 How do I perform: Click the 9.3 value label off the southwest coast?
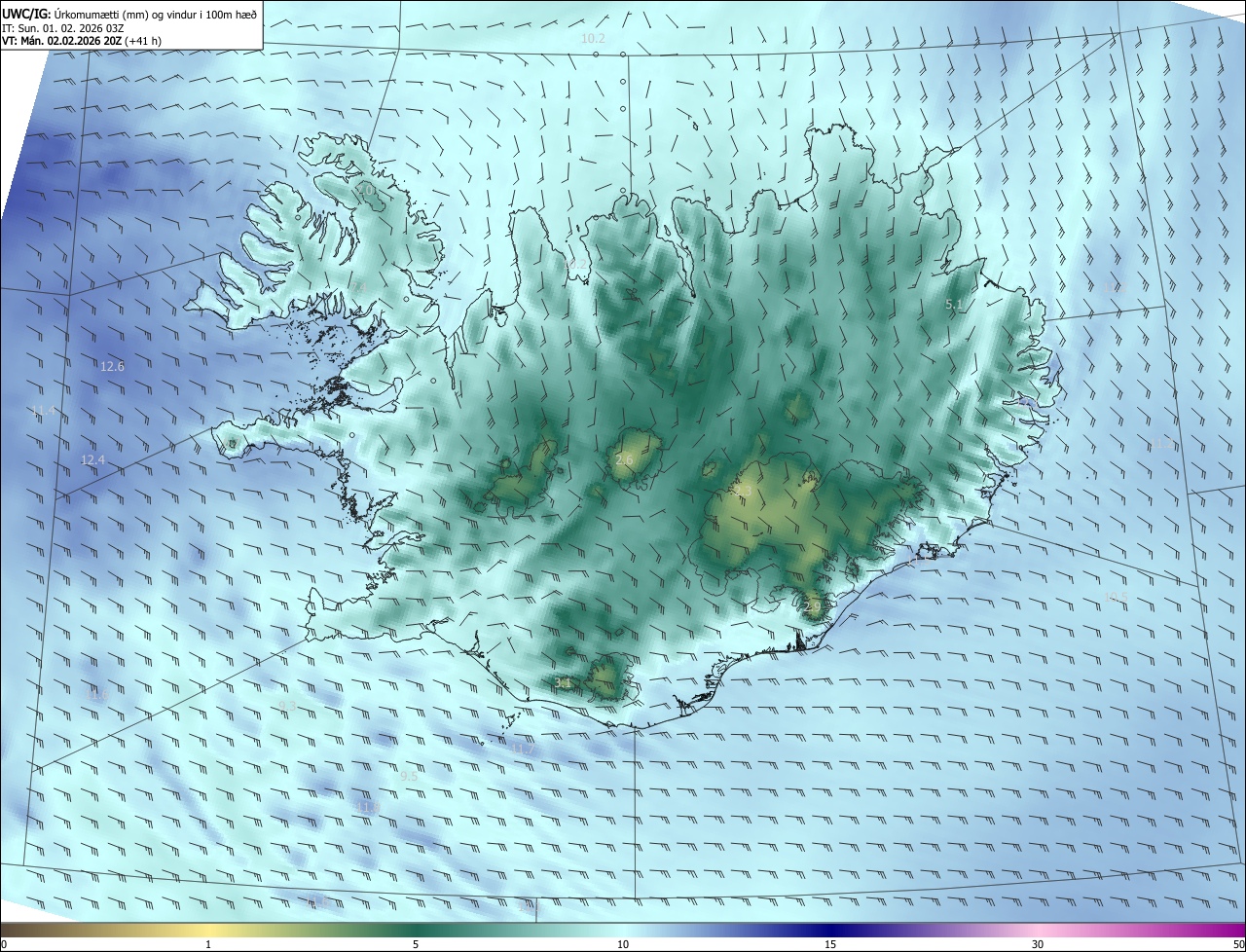(x=287, y=706)
